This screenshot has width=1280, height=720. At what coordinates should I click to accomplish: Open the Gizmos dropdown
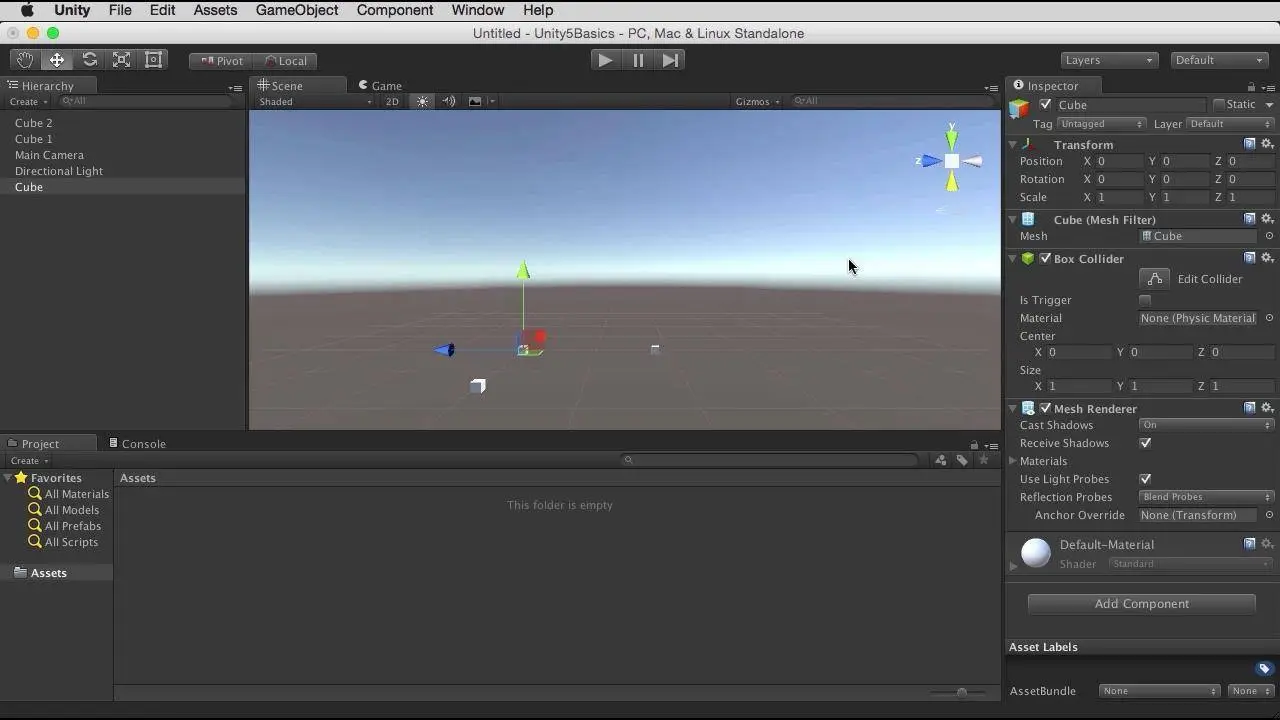[757, 101]
